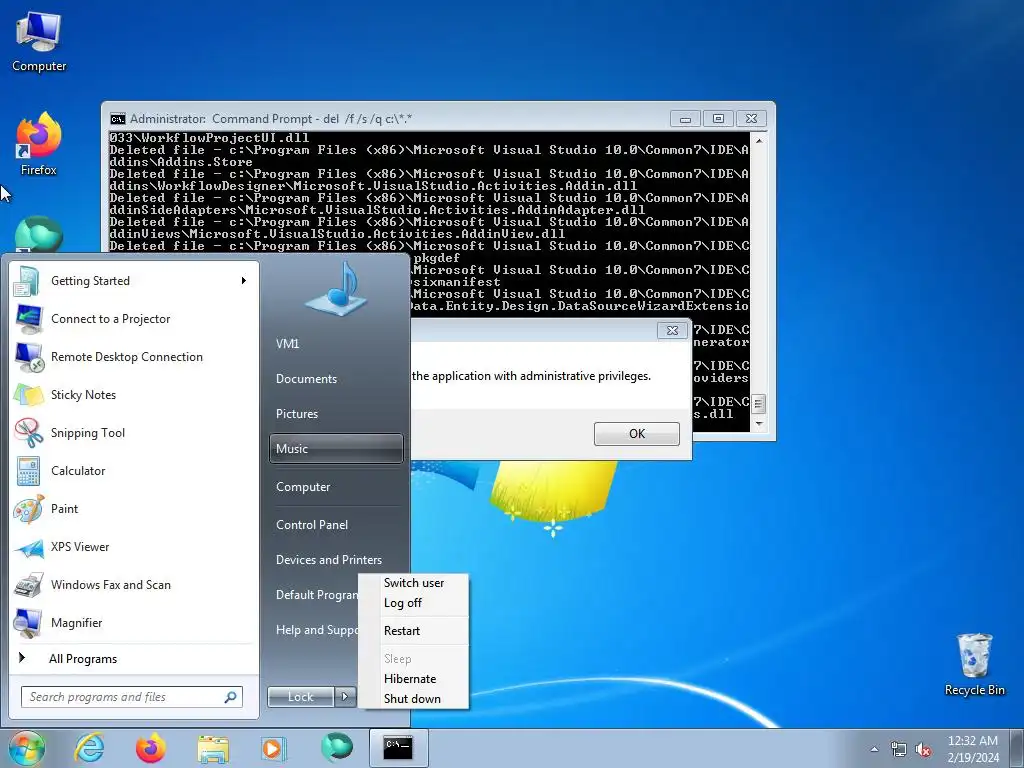
Task: Choose Shut down from power menu
Action: pyautogui.click(x=413, y=699)
